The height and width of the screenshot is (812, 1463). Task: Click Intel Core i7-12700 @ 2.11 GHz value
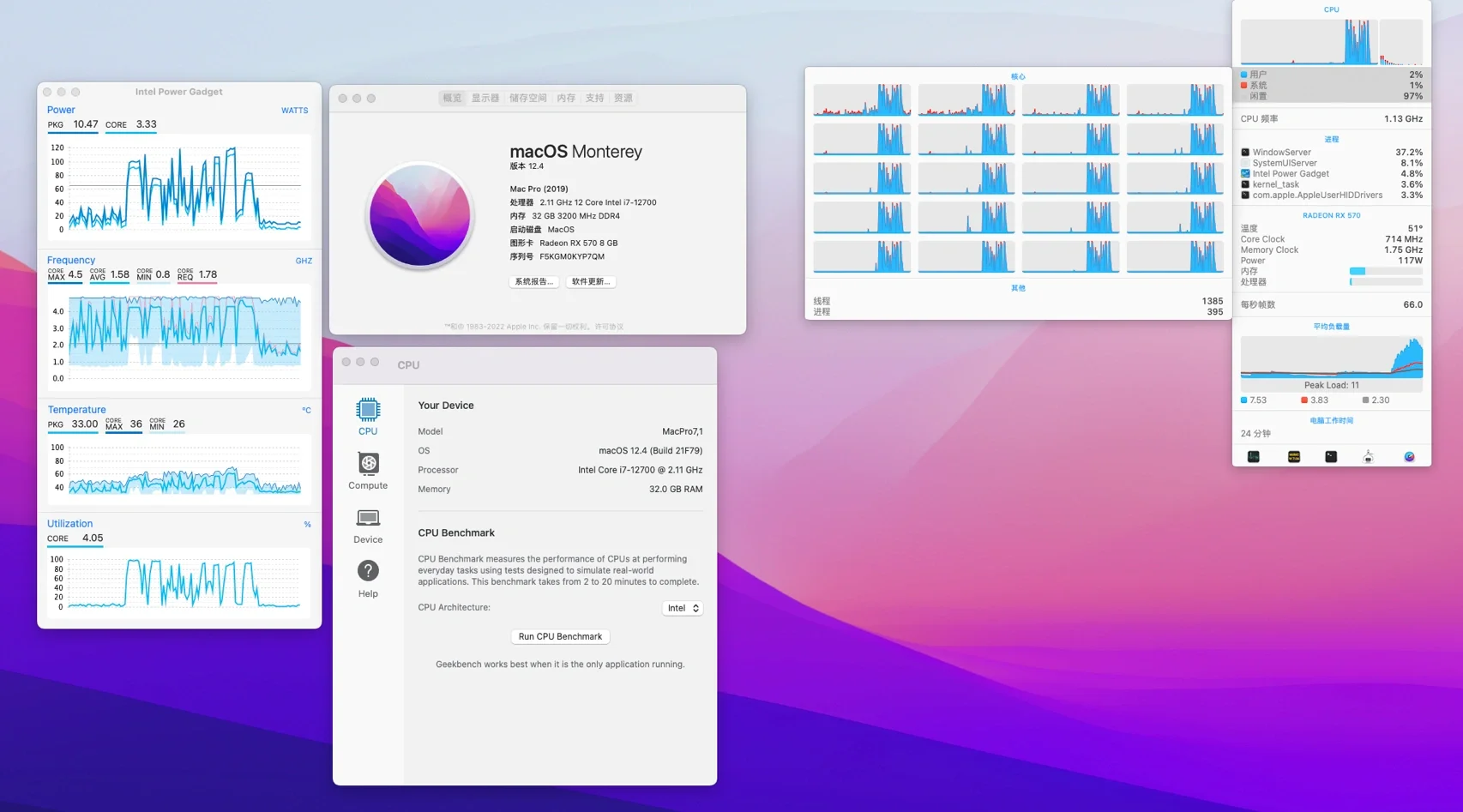[x=640, y=471]
